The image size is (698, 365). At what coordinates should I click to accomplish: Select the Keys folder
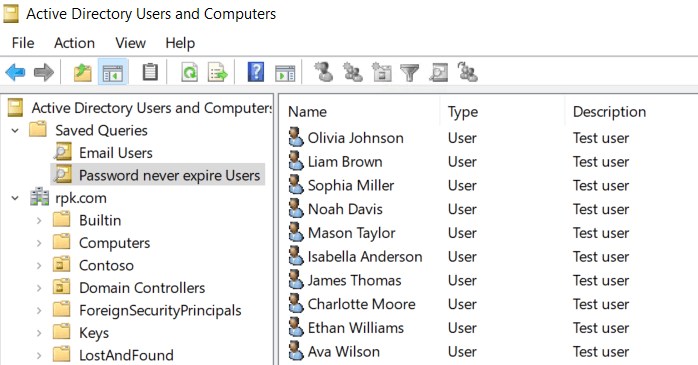tap(94, 333)
